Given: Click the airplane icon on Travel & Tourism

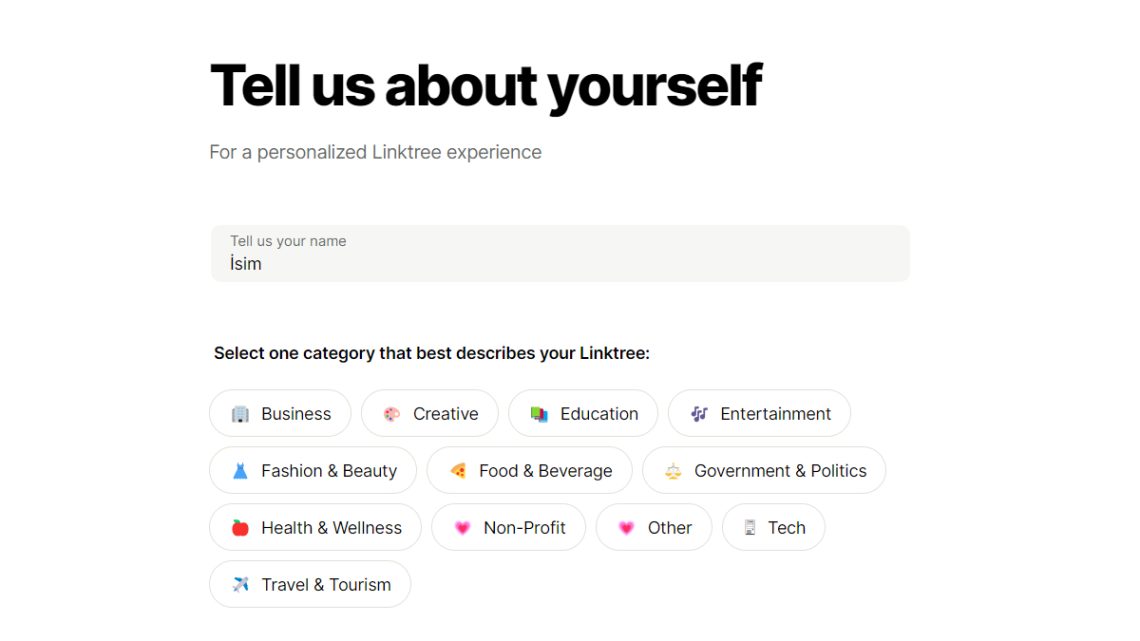Looking at the screenshot, I should click(240, 585).
